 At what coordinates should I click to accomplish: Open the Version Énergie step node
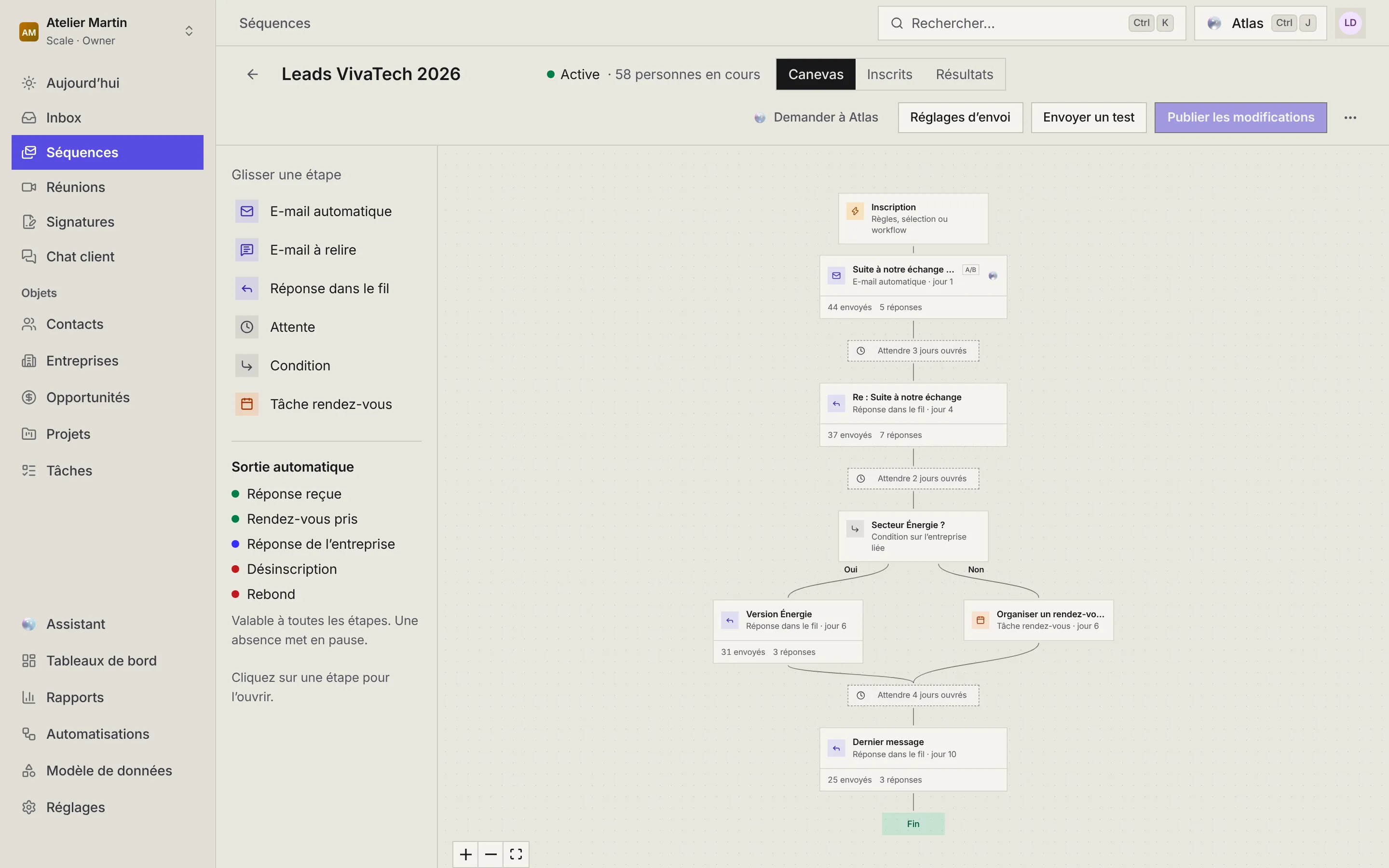point(788,632)
